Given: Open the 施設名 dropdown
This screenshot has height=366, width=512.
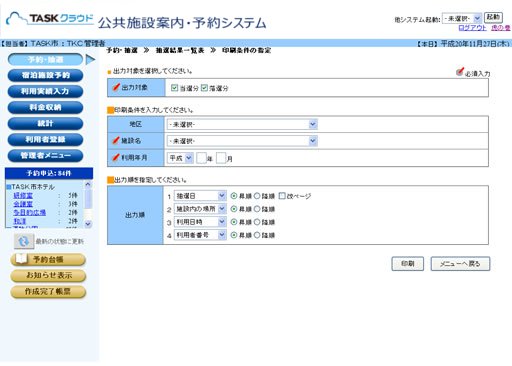Looking at the screenshot, I should 242,141.
